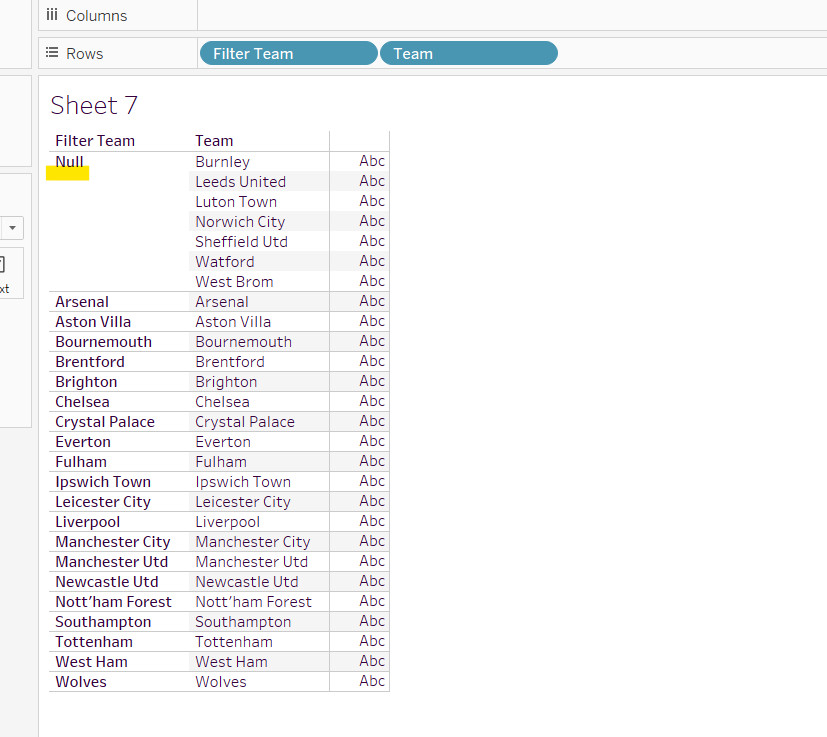Click the Rows shelf icon

point(52,53)
